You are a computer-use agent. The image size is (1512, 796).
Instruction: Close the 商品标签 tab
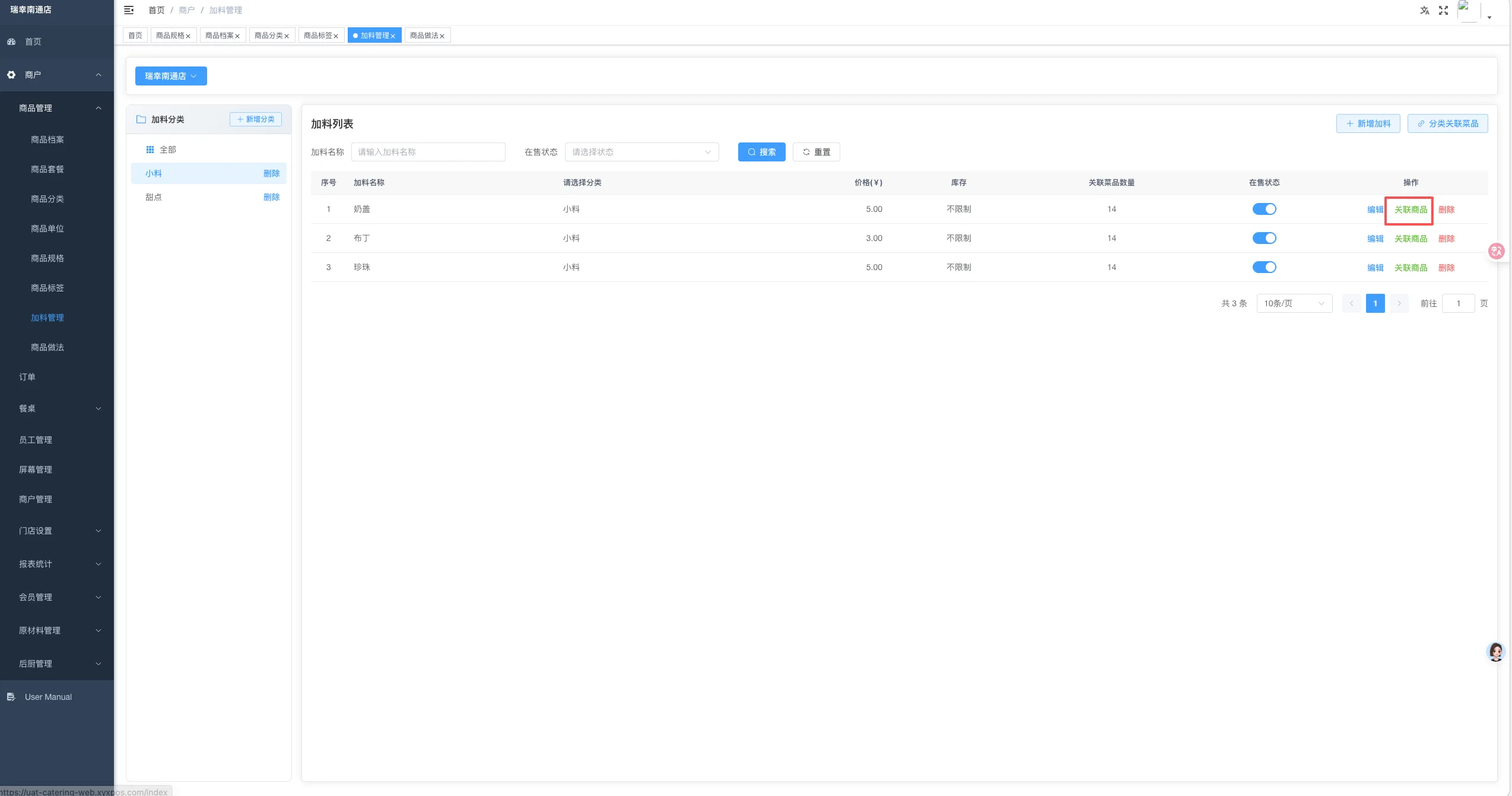(336, 36)
